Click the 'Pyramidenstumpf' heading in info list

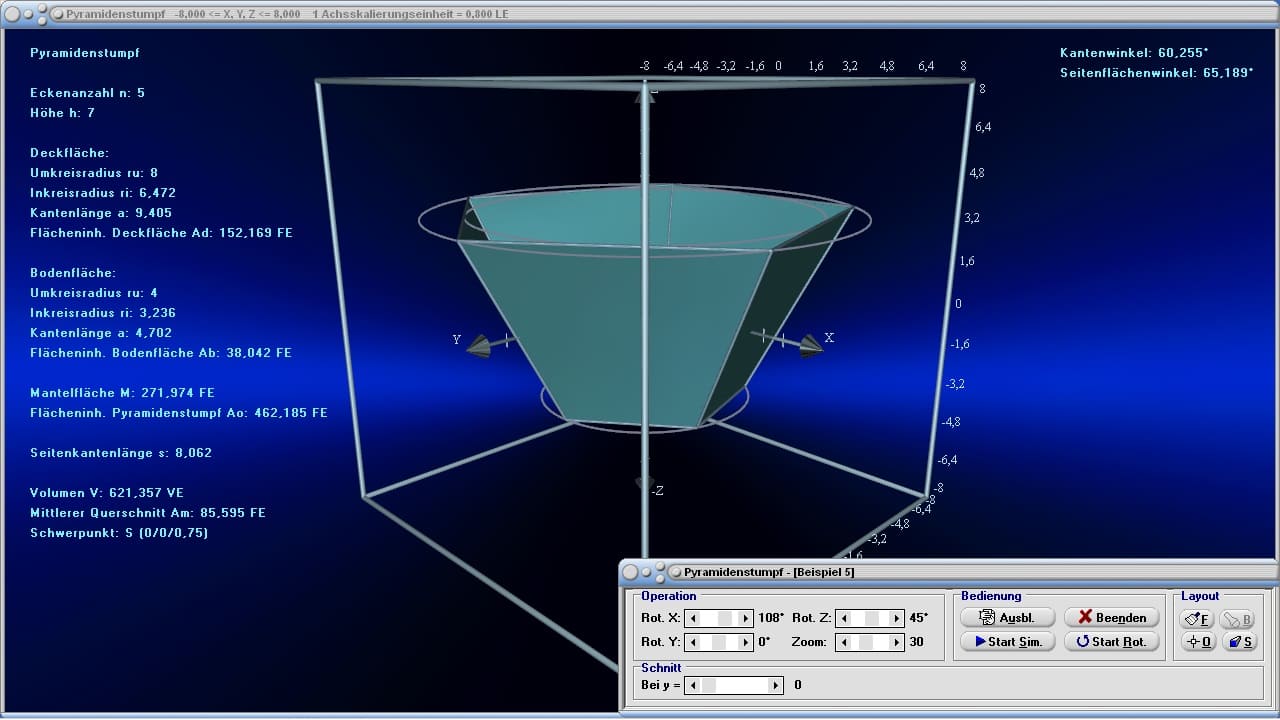[85, 52]
